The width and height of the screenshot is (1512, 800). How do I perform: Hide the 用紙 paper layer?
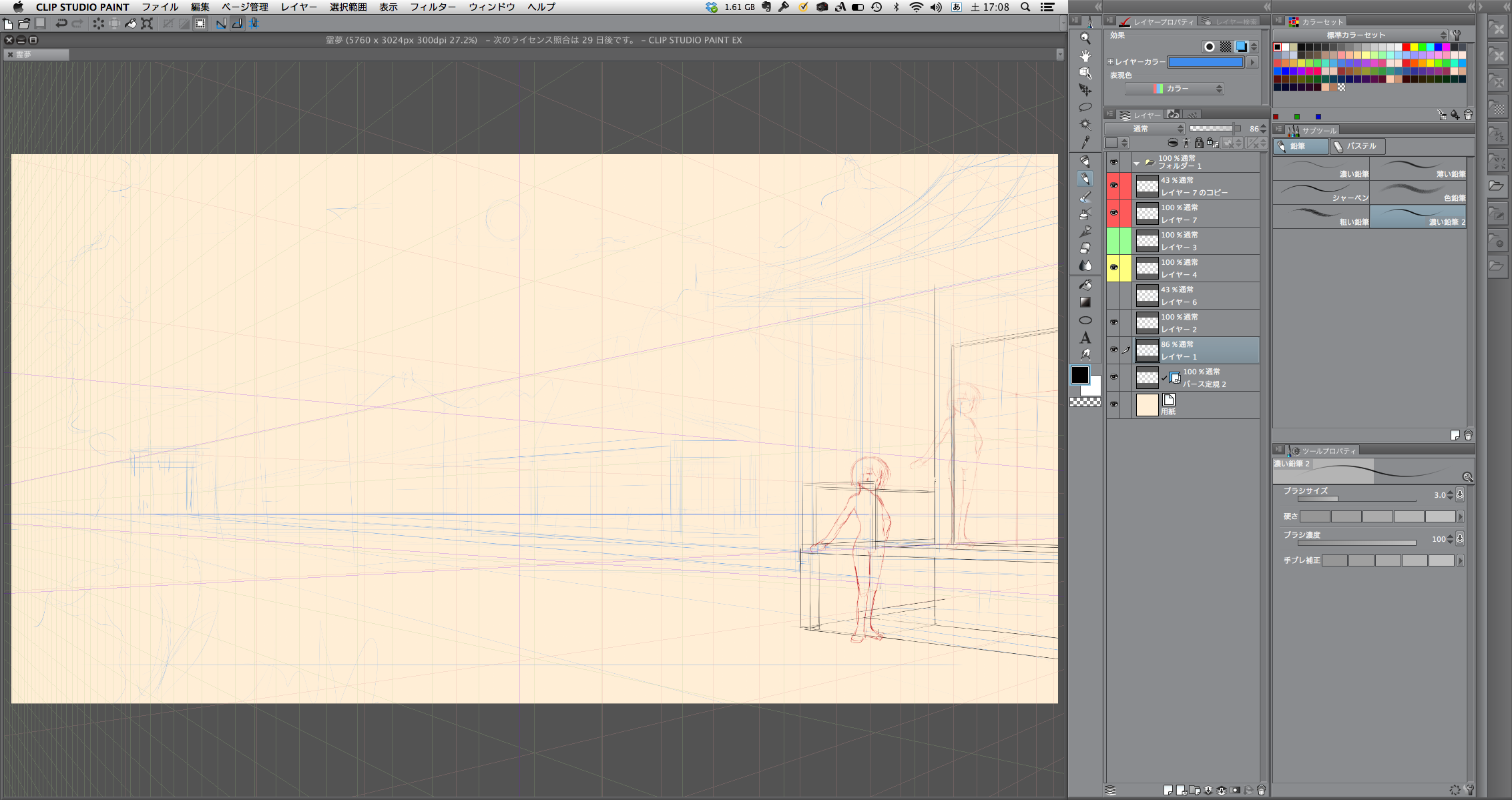coord(1113,404)
